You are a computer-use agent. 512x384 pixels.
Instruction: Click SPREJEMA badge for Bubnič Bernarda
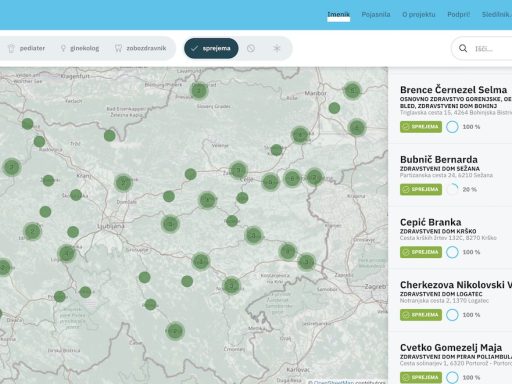pos(421,189)
